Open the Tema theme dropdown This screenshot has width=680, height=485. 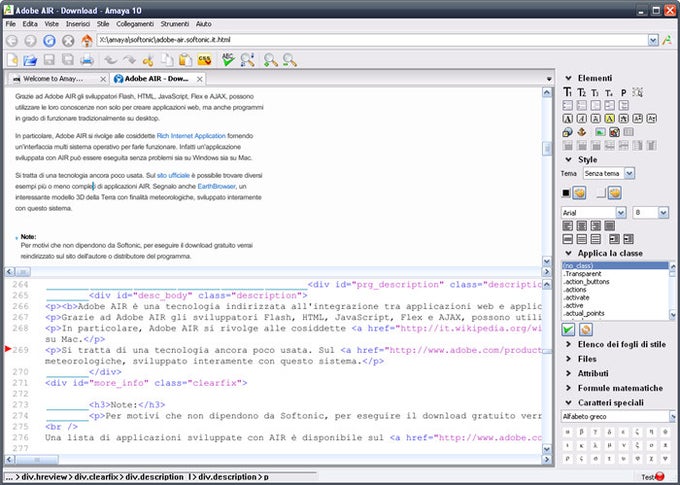click(629, 174)
